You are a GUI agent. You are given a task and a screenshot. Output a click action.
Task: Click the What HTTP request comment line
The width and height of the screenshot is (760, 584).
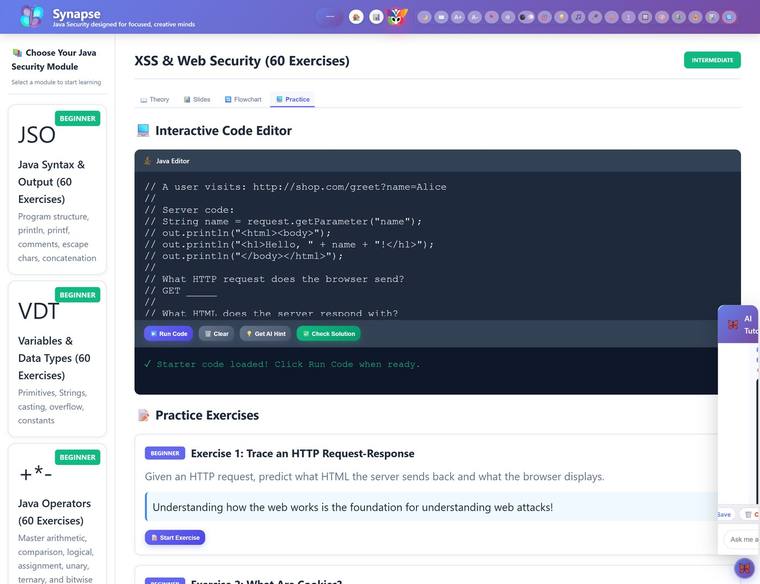[274, 279]
